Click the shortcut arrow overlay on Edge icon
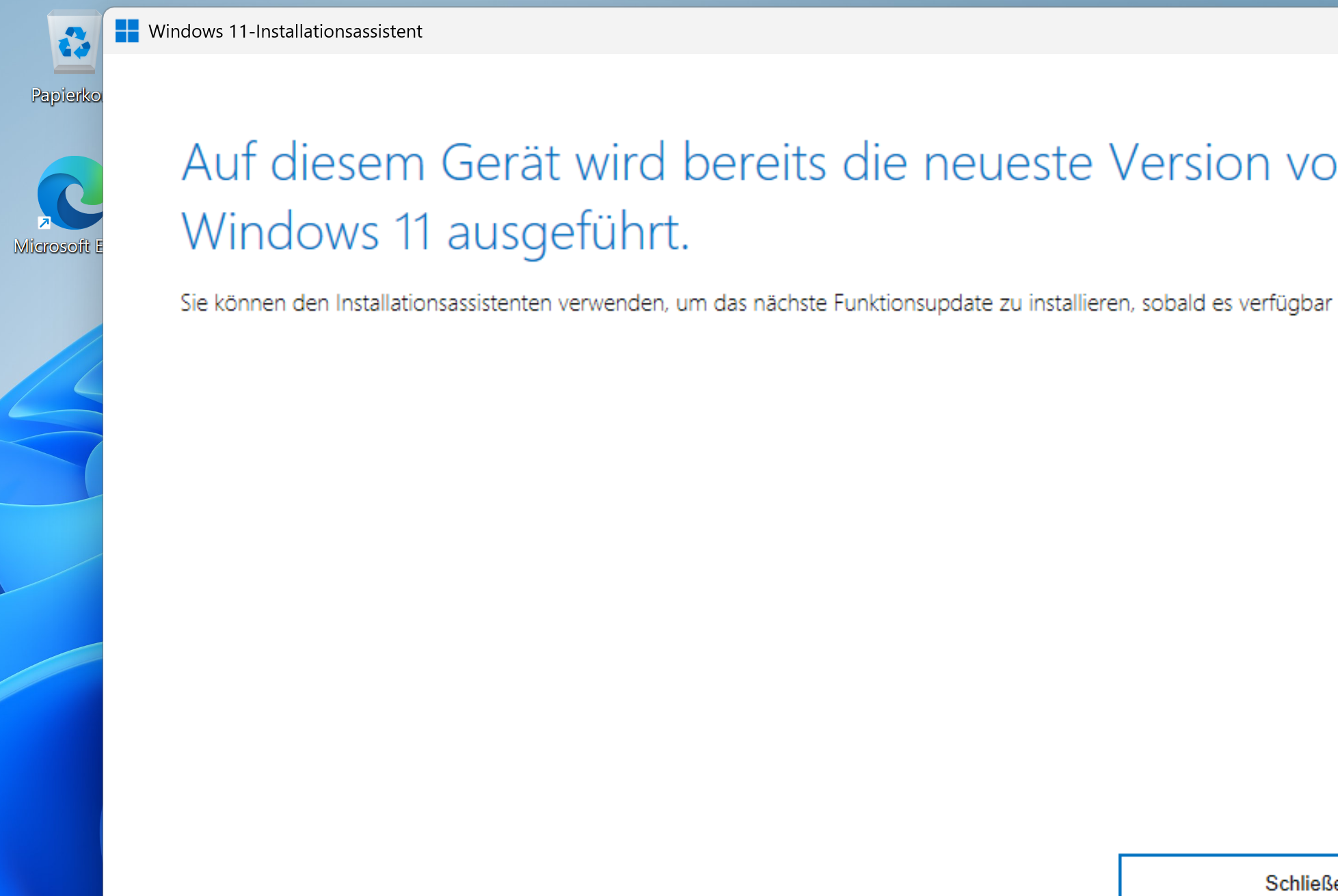This screenshot has height=896, width=1338. pyautogui.click(x=44, y=222)
